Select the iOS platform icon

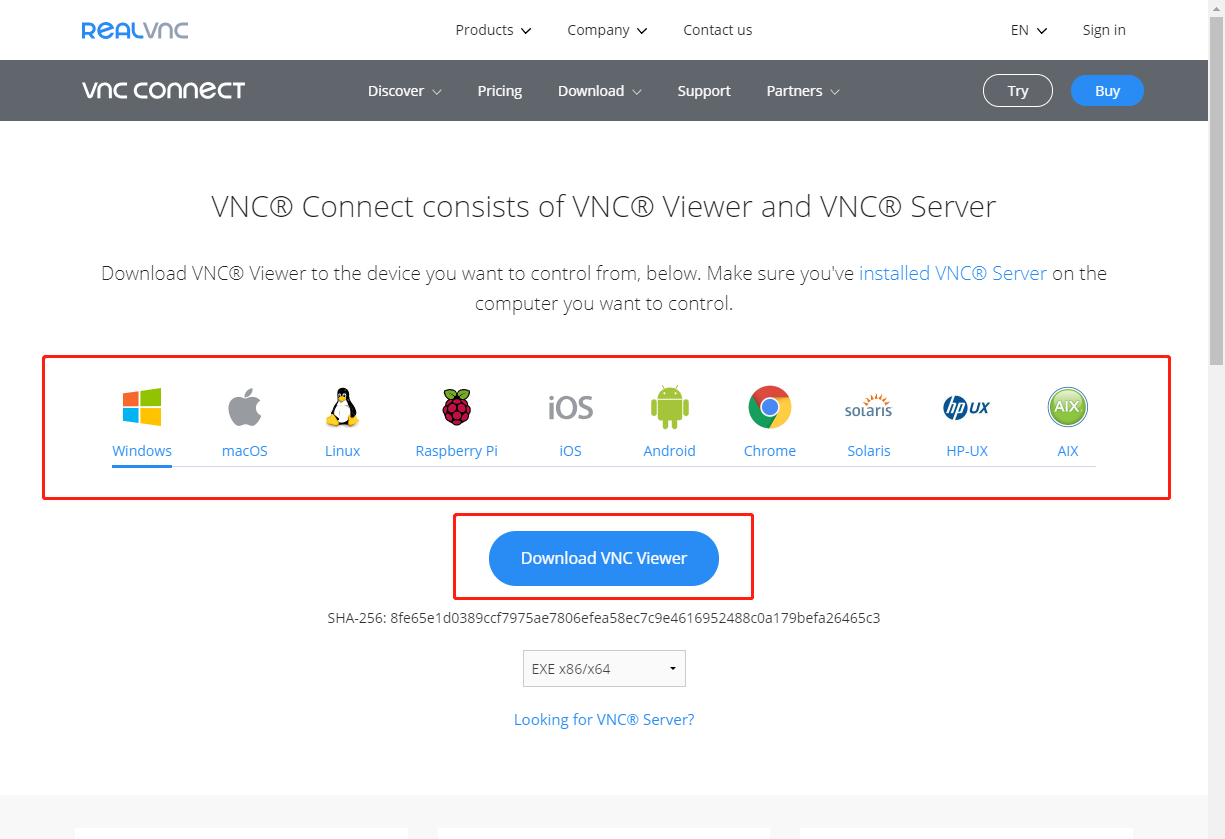(569, 406)
